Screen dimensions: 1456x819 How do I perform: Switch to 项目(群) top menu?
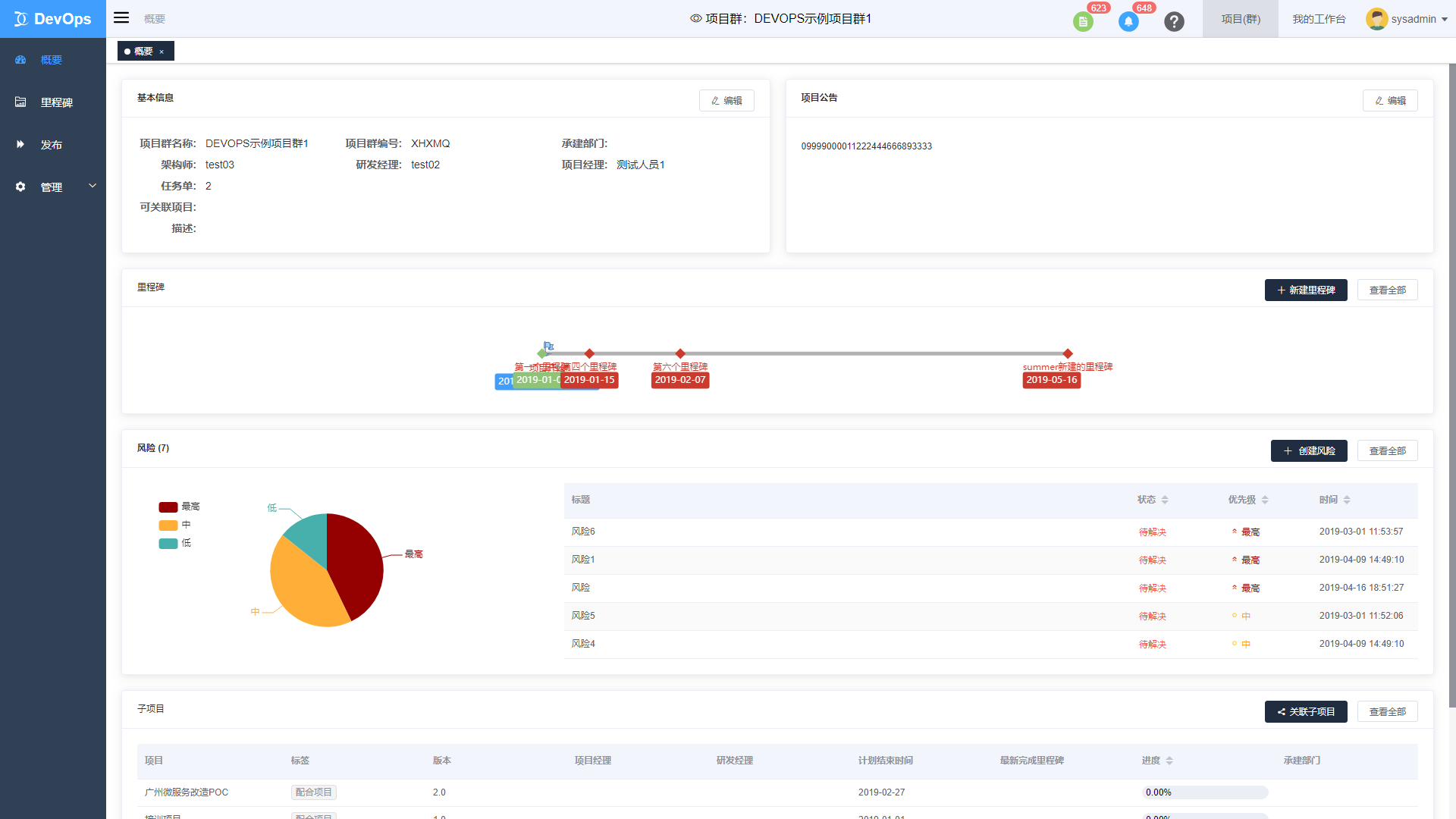(1241, 19)
